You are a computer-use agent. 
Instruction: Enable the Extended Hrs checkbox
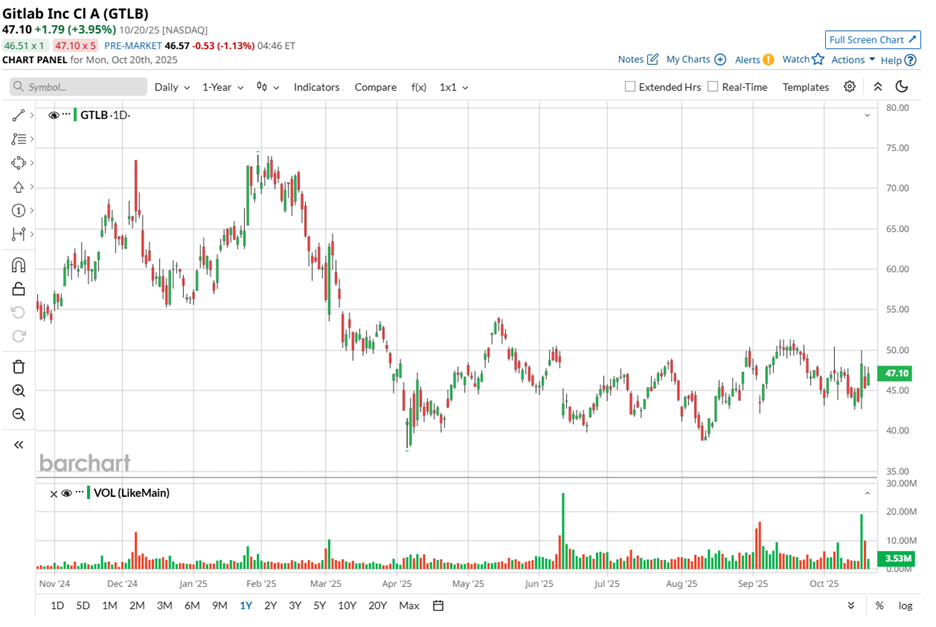point(630,87)
